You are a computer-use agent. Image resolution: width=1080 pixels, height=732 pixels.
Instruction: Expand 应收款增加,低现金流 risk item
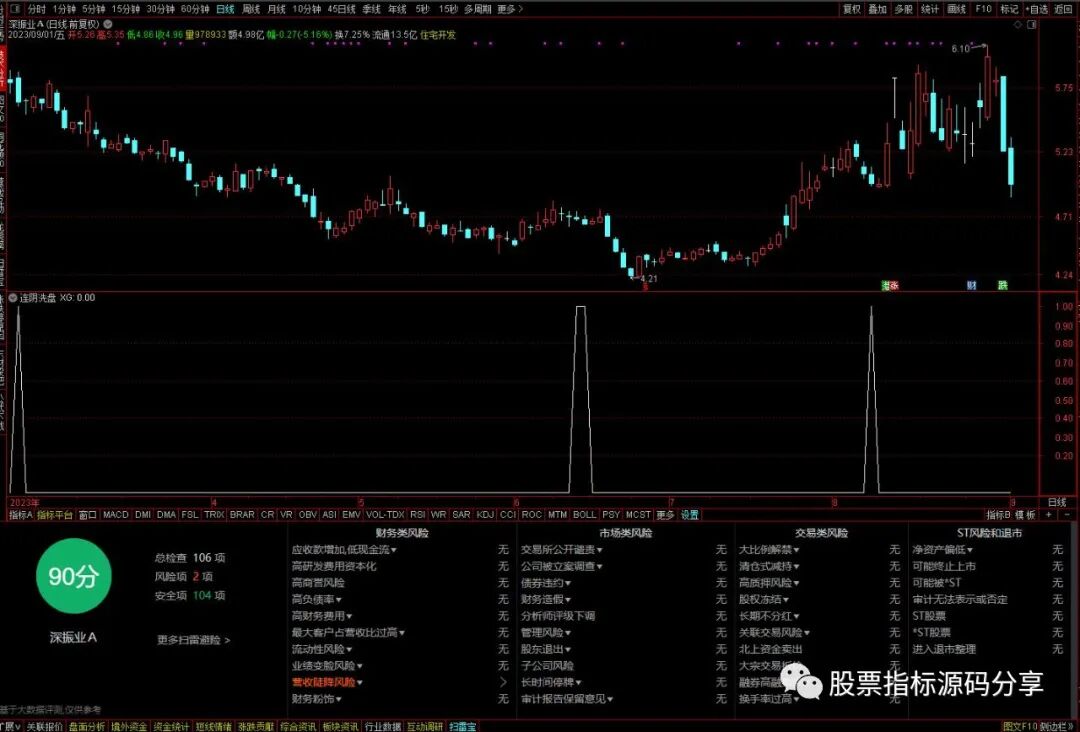[344, 550]
